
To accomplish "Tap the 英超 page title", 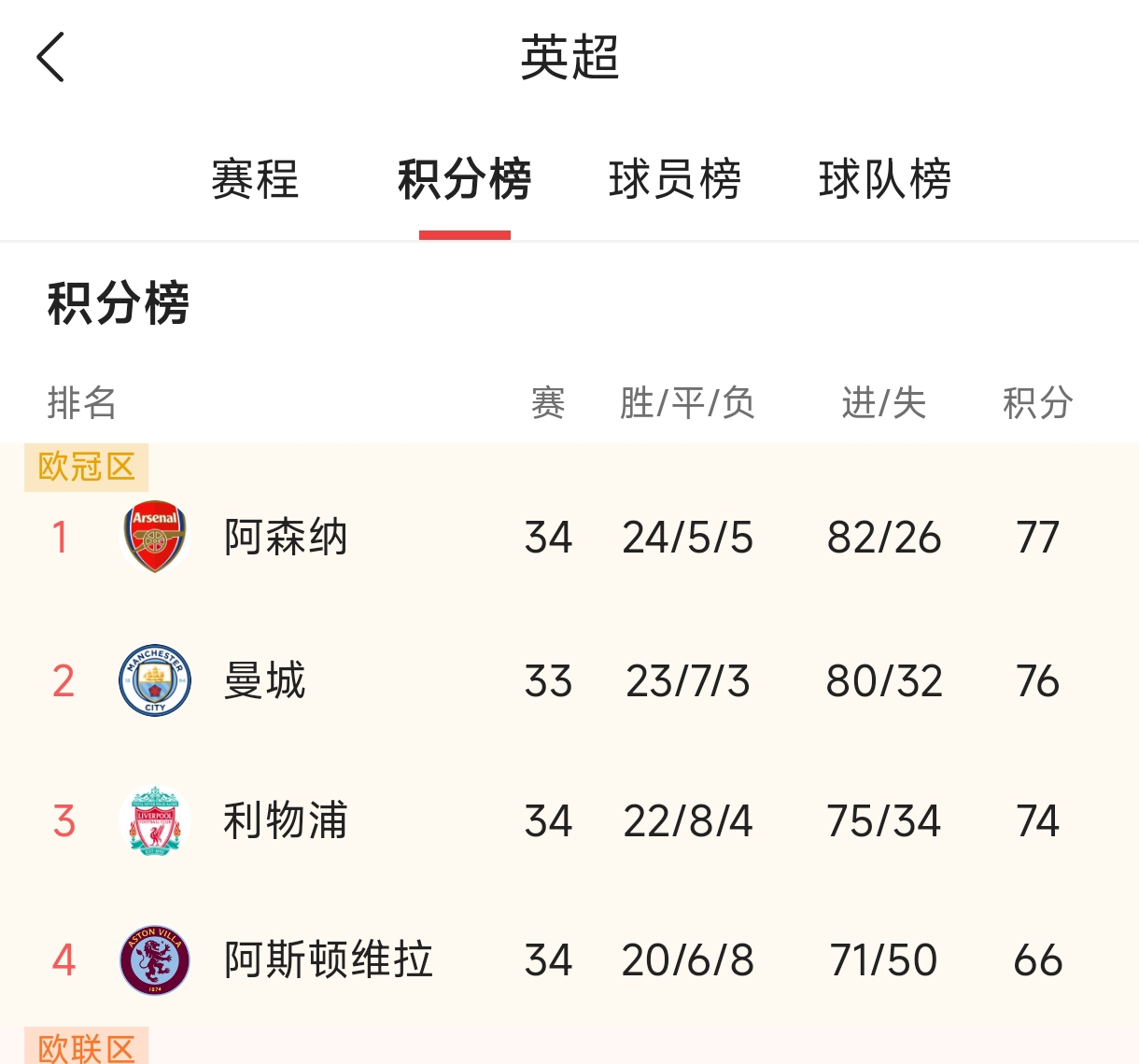I will tap(569, 58).
